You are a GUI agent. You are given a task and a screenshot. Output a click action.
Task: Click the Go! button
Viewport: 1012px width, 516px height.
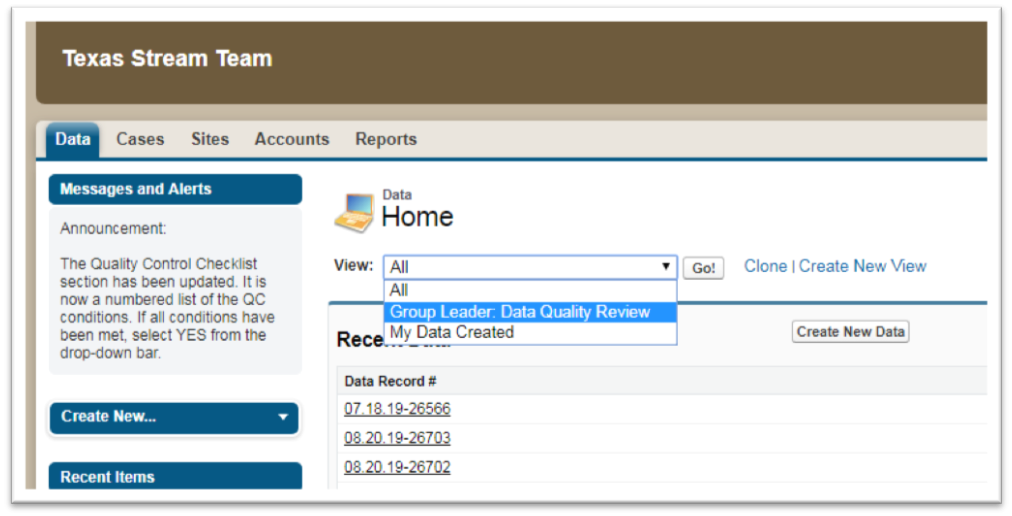(x=703, y=268)
